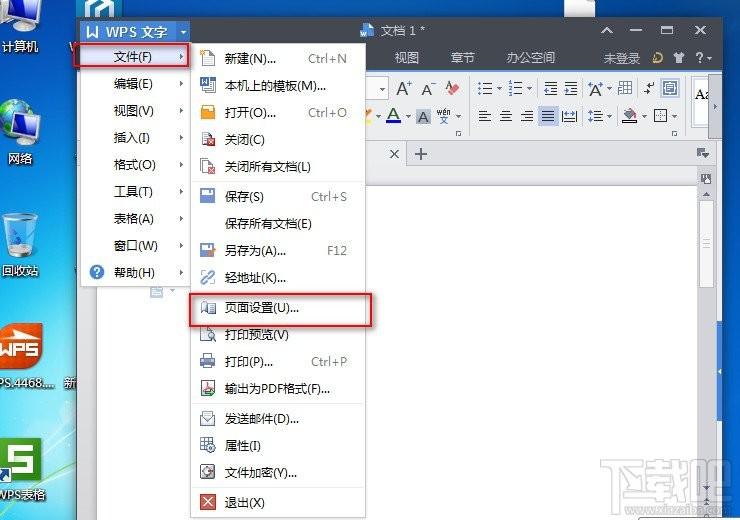Click the font color A swatch

click(393, 116)
